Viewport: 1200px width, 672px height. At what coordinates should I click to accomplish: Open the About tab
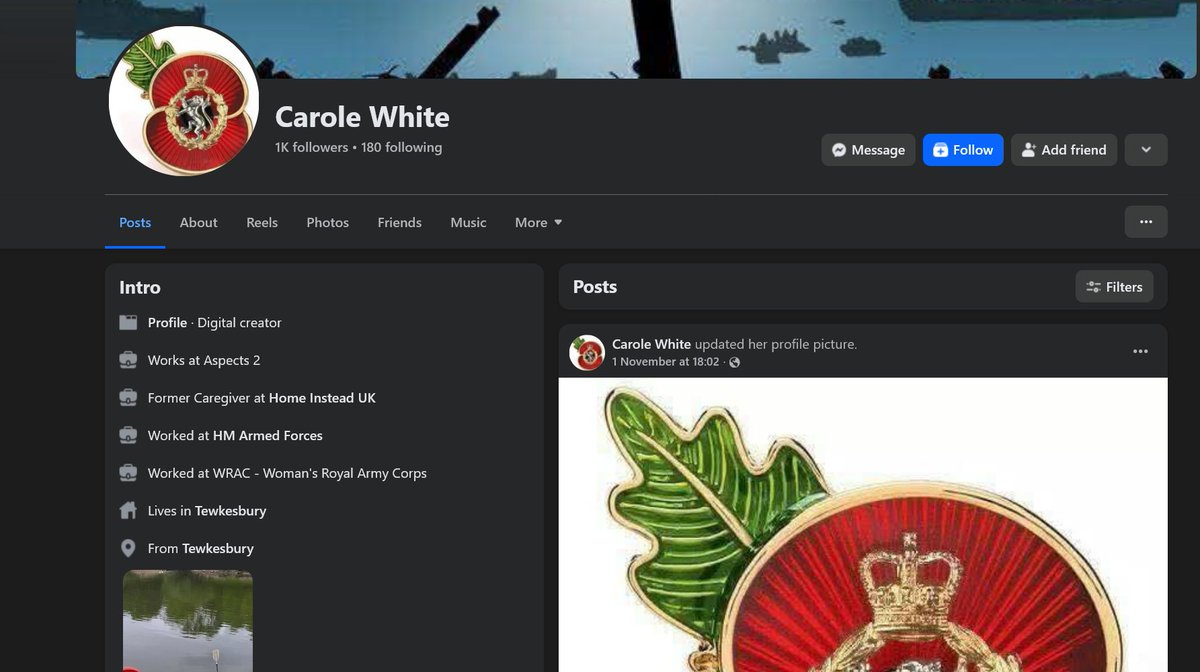pos(199,222)
